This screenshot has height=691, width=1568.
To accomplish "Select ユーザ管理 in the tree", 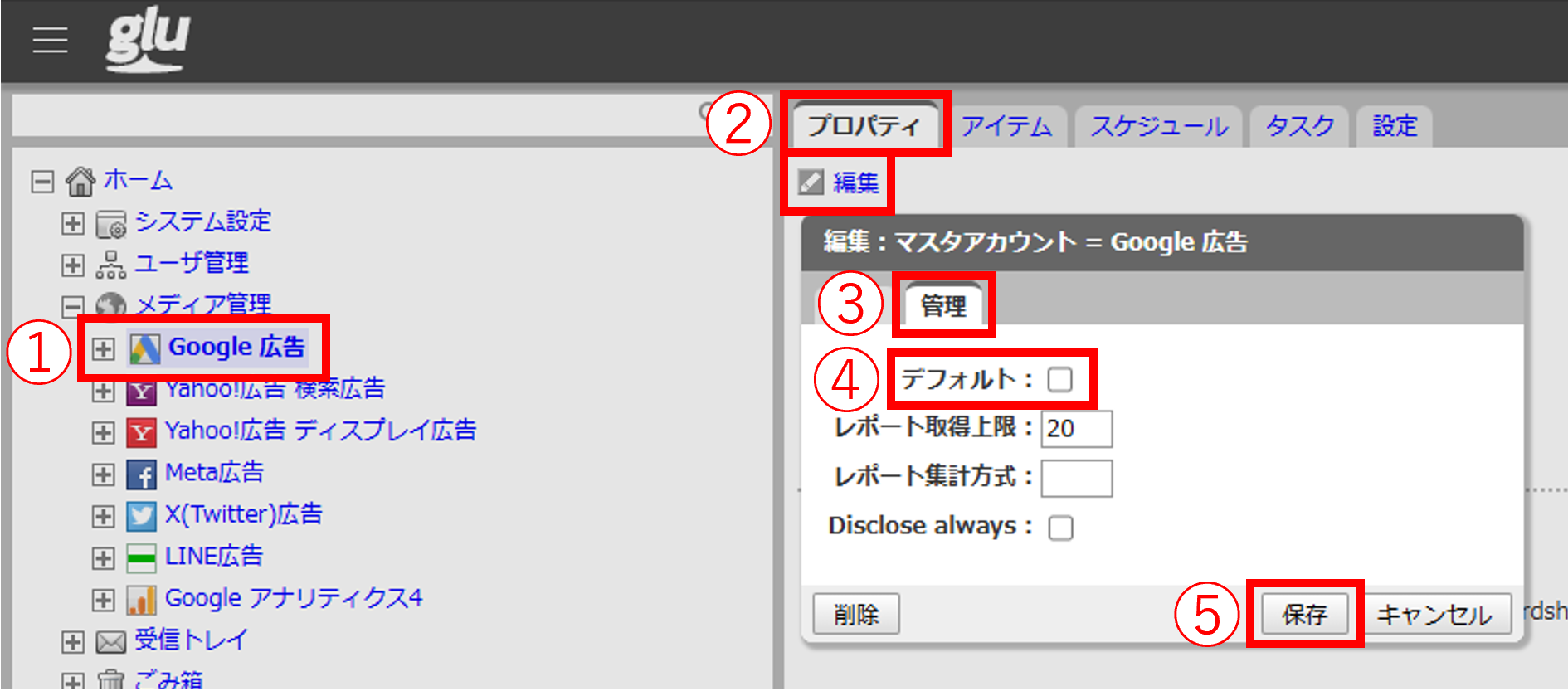I will click(191, 264).
